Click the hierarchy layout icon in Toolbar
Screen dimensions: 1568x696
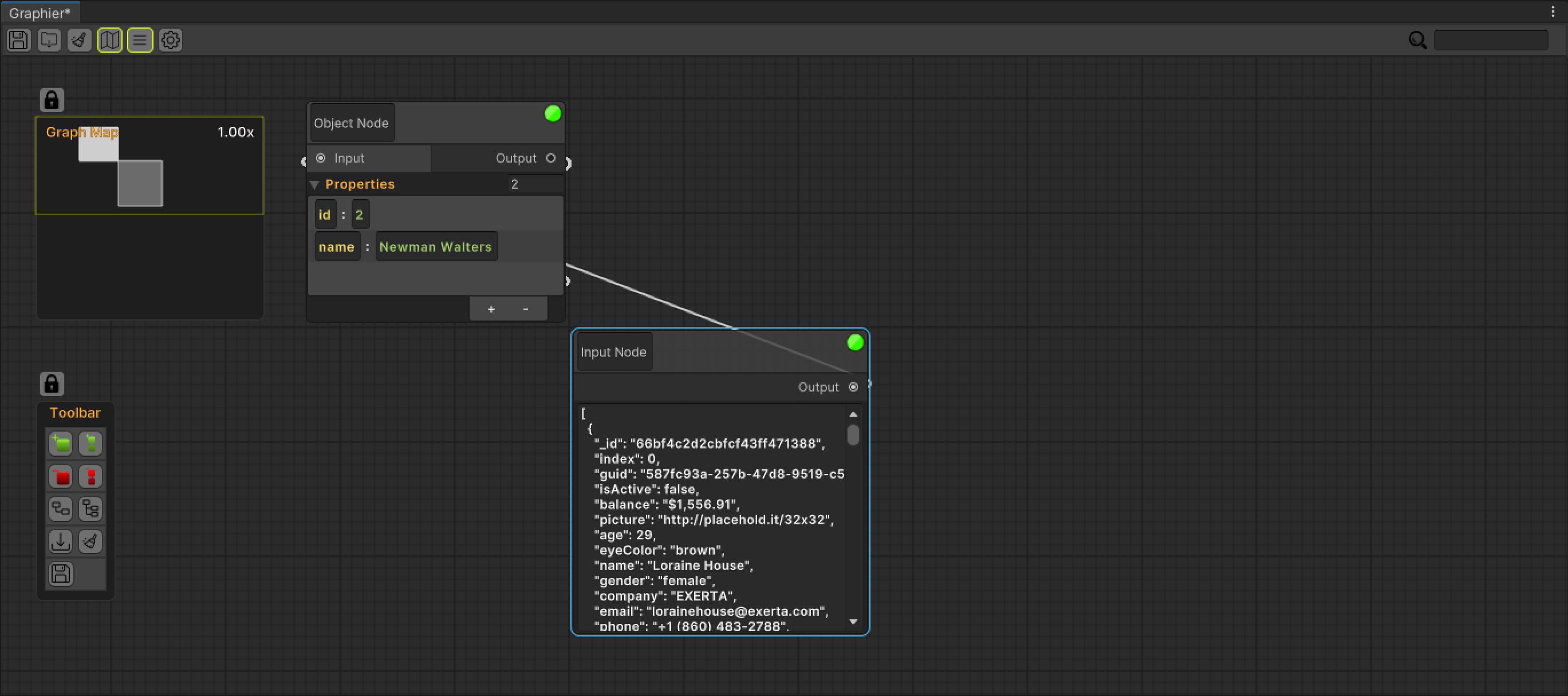click(x=90, y=509)
